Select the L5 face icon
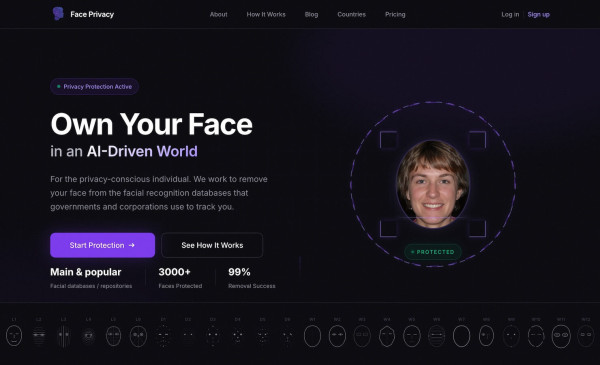600x365 pixels. point(113,336)
